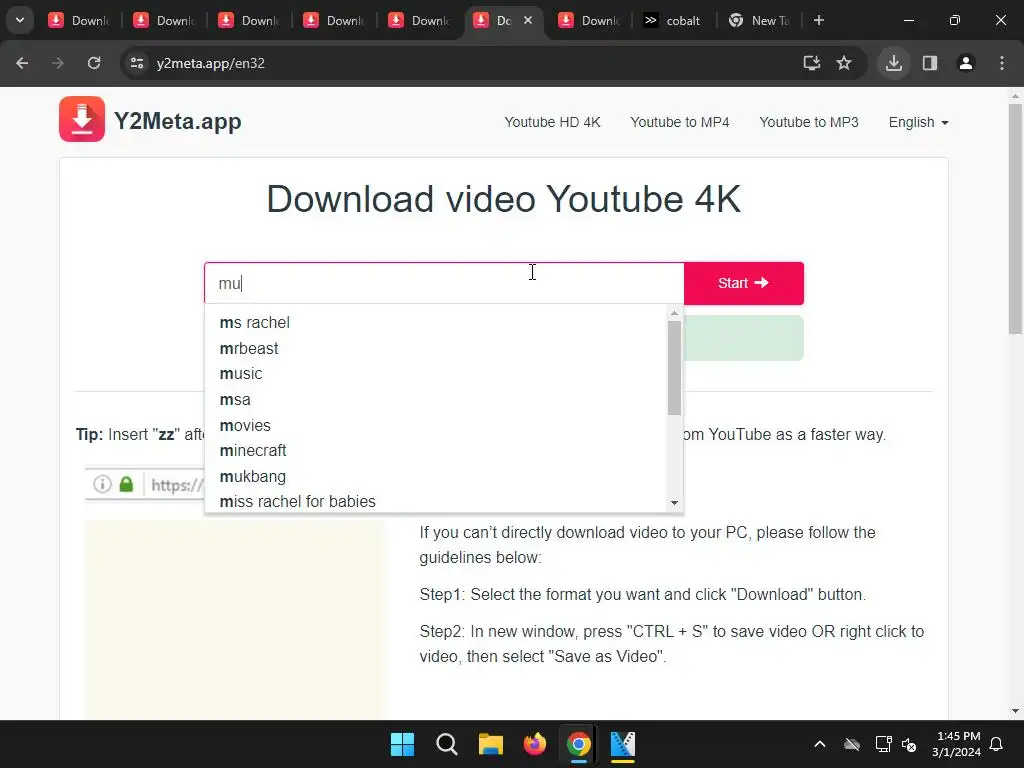Open the tab search dropdown arrow
This screenshot has width=1024, height=768.
[20, 20]
